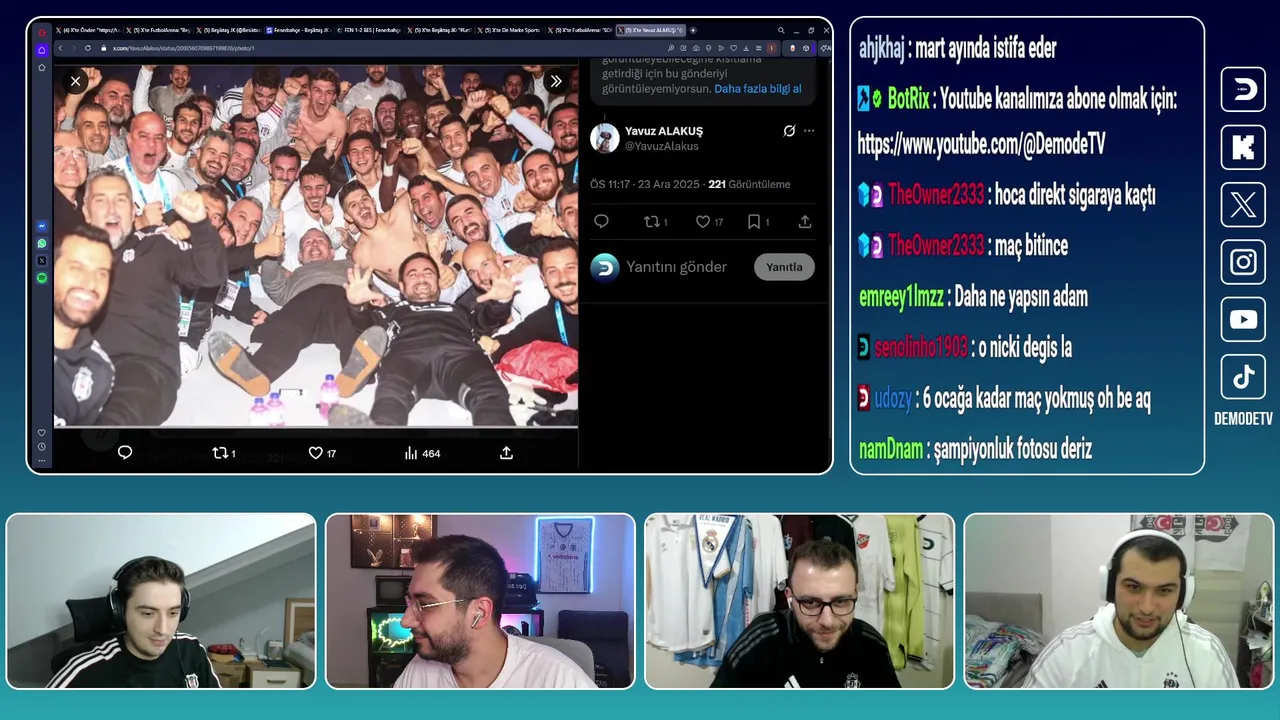Click chat username 'senolinho1903'
The width and height of the screenshot is (1280, 720).
coord(921,347)
